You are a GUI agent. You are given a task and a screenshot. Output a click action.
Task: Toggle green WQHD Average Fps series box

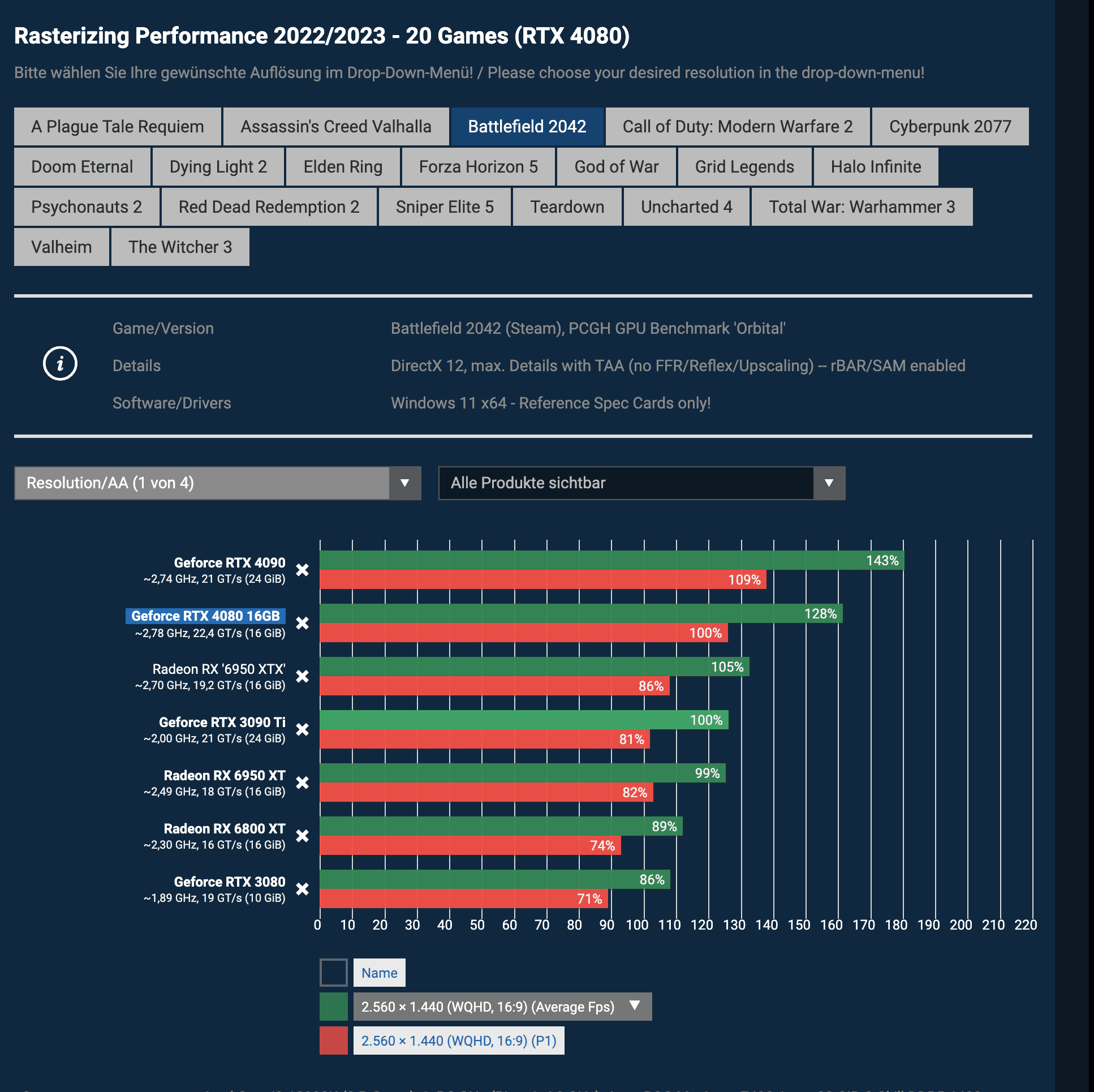tap(334, 1007)
